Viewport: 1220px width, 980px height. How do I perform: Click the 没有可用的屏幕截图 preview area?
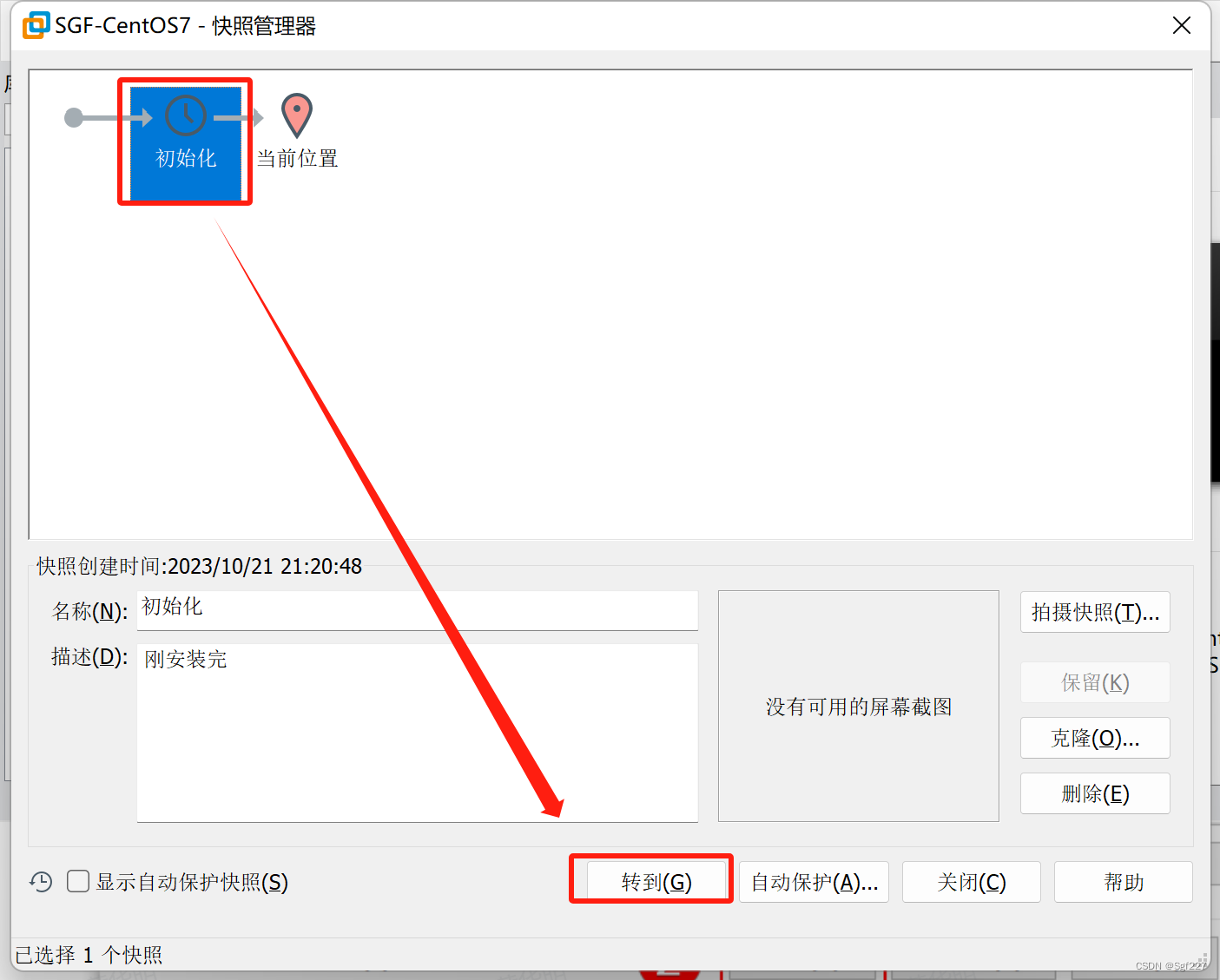(x=859, y=706)
